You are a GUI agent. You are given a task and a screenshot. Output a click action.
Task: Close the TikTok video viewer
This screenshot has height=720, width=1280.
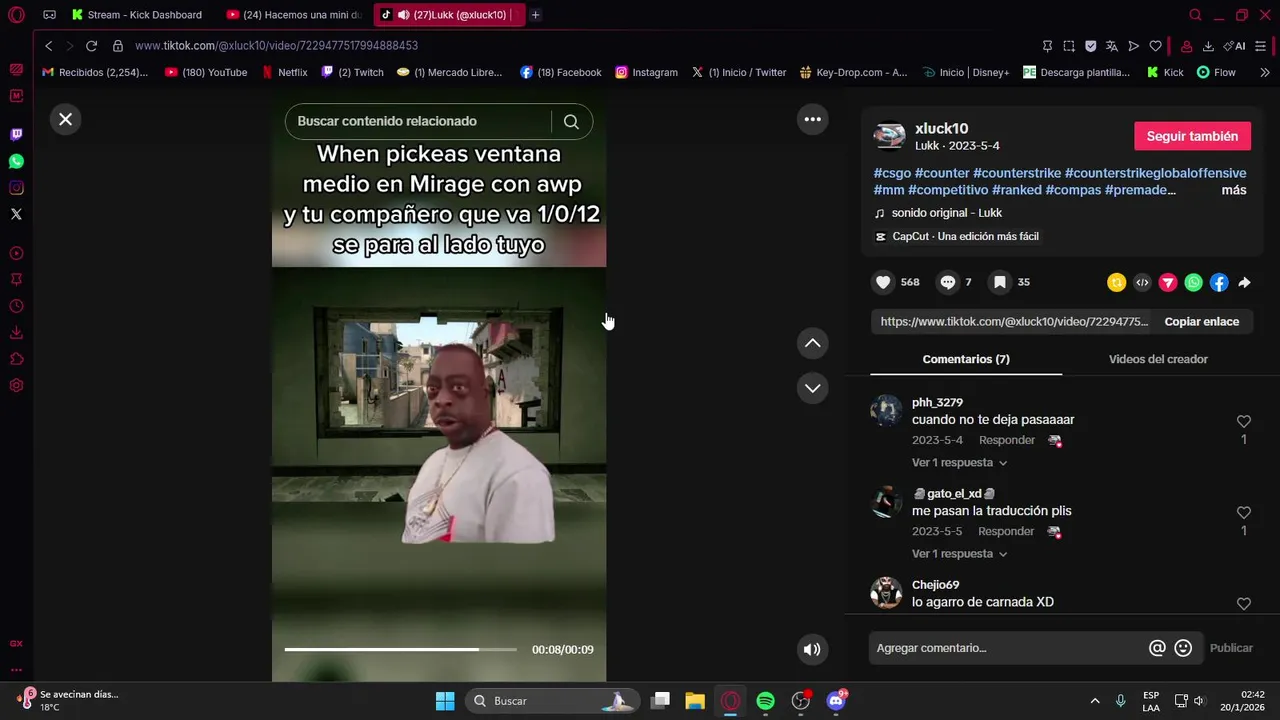[x=65, y=119]
